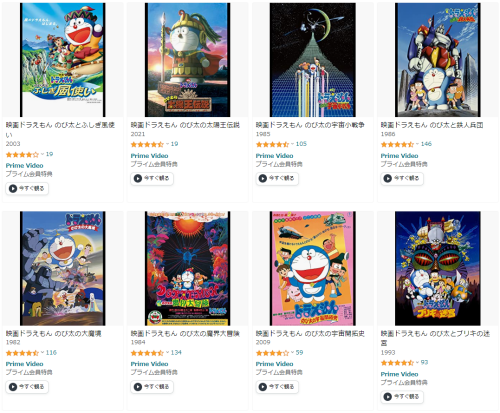Image resolution: width=500 pixels, height=413 pixels.
Task: Click play icon under のび太の大魔境
Action: [13, 387]
